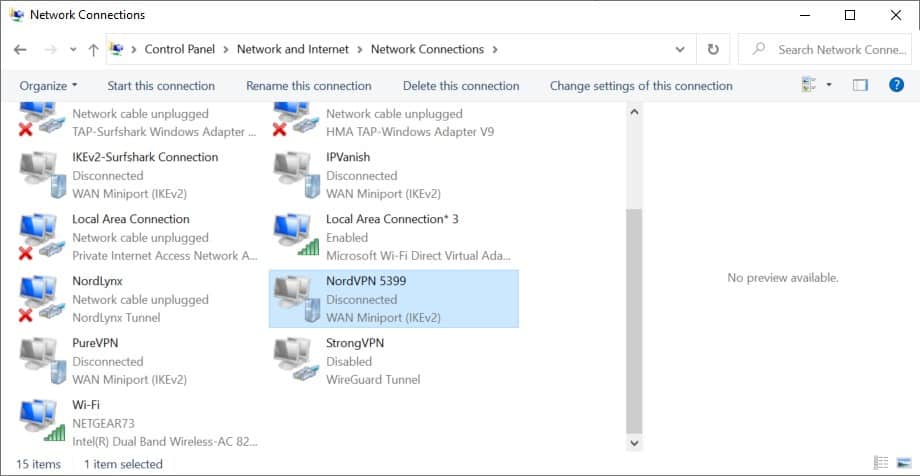Click Delete this connection
Viewport: 920px width, 476px height.
(x=461, y=86)
